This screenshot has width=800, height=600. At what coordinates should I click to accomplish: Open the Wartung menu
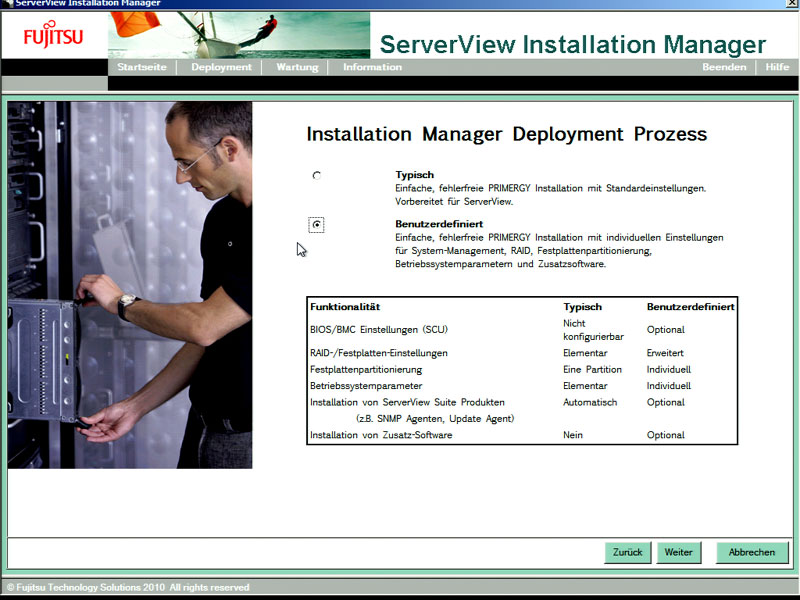click(x=297, y=67)
